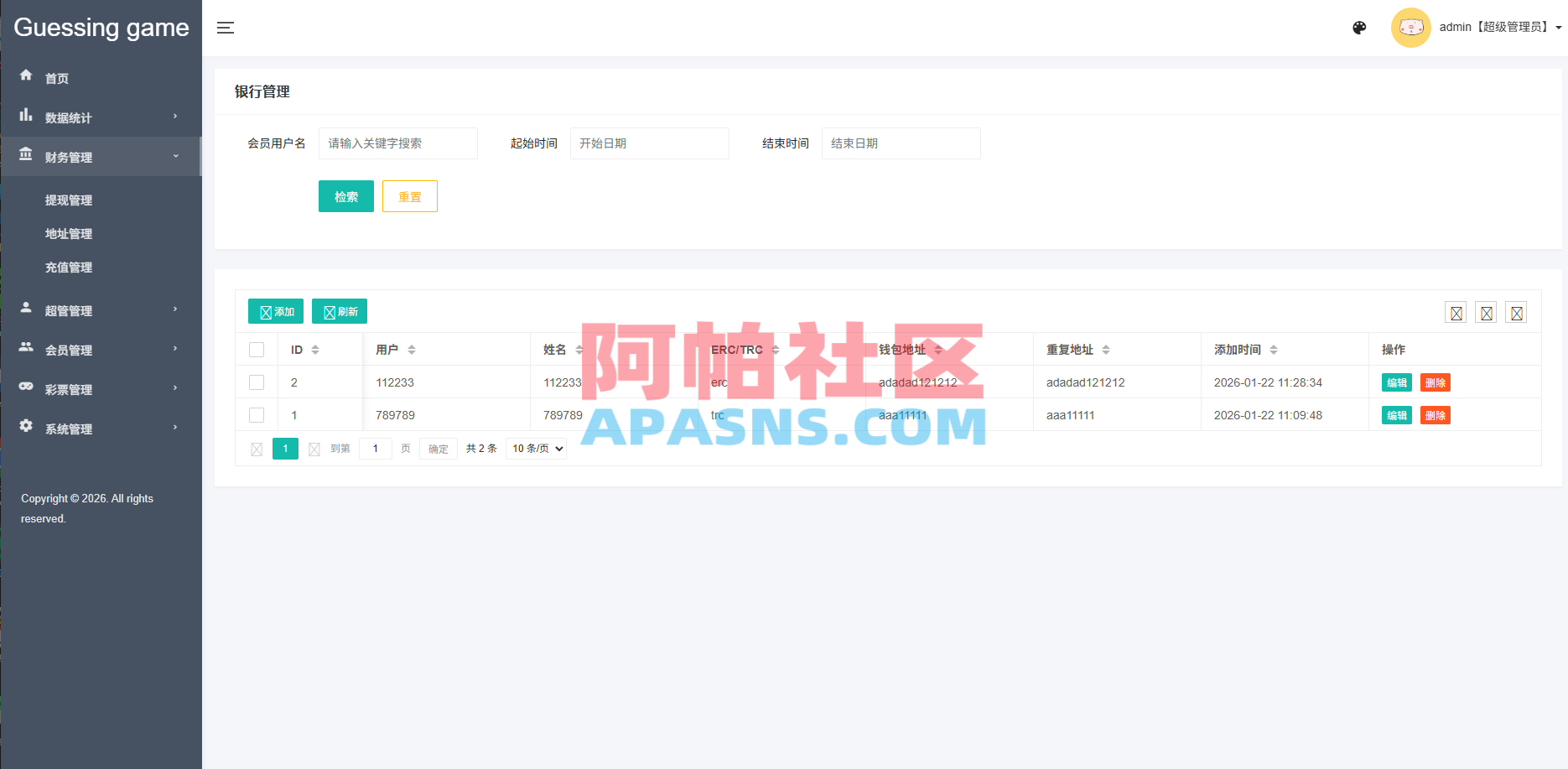Click the third table tool icon at right
This screenshot has height=769, width=1568.
click(1516, 313)
